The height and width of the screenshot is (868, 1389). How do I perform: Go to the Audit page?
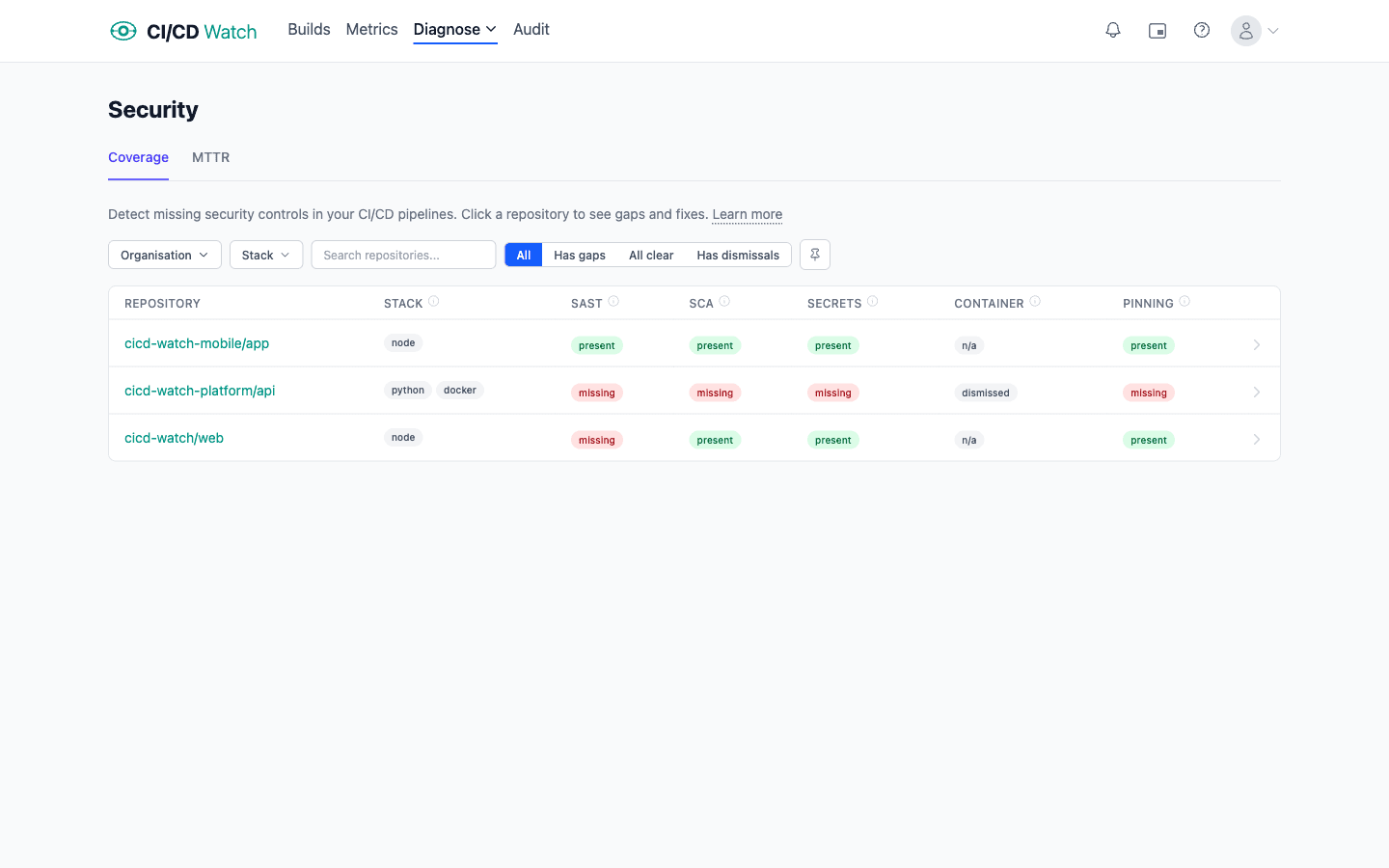point(531,30)
